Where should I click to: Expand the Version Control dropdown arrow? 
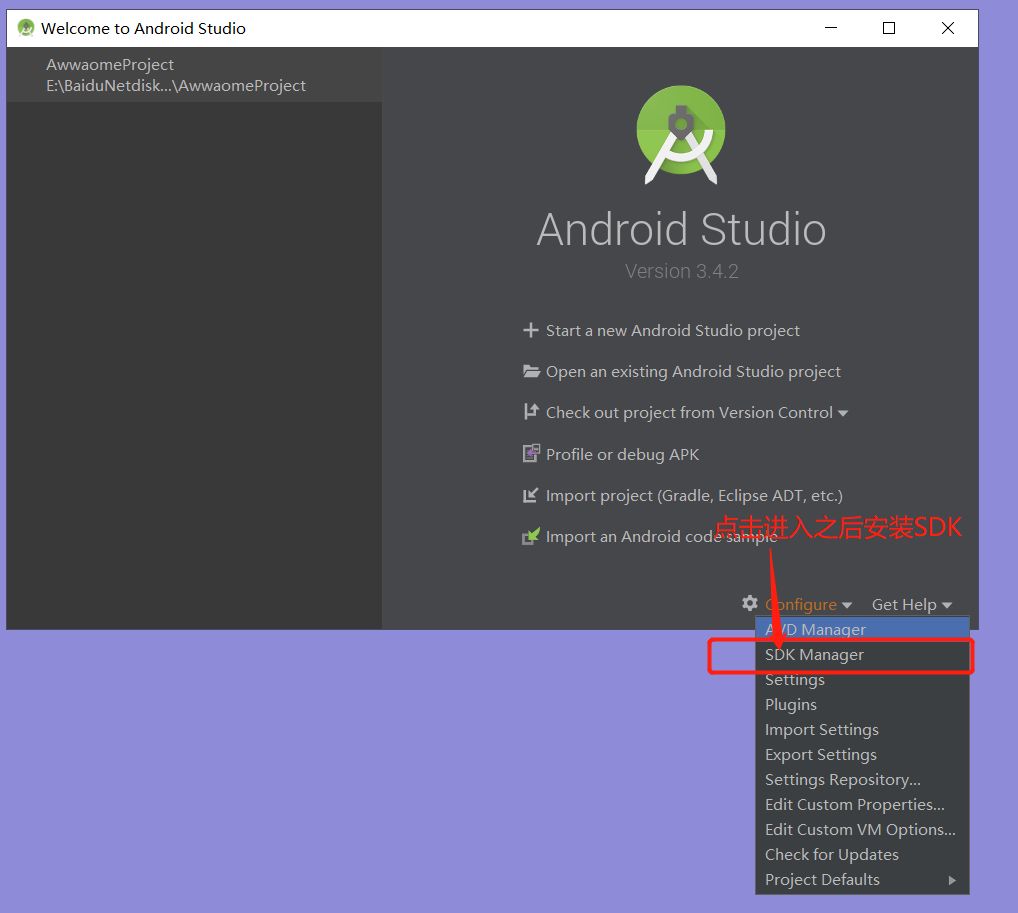pyautogui.click(x=843, y=414)
